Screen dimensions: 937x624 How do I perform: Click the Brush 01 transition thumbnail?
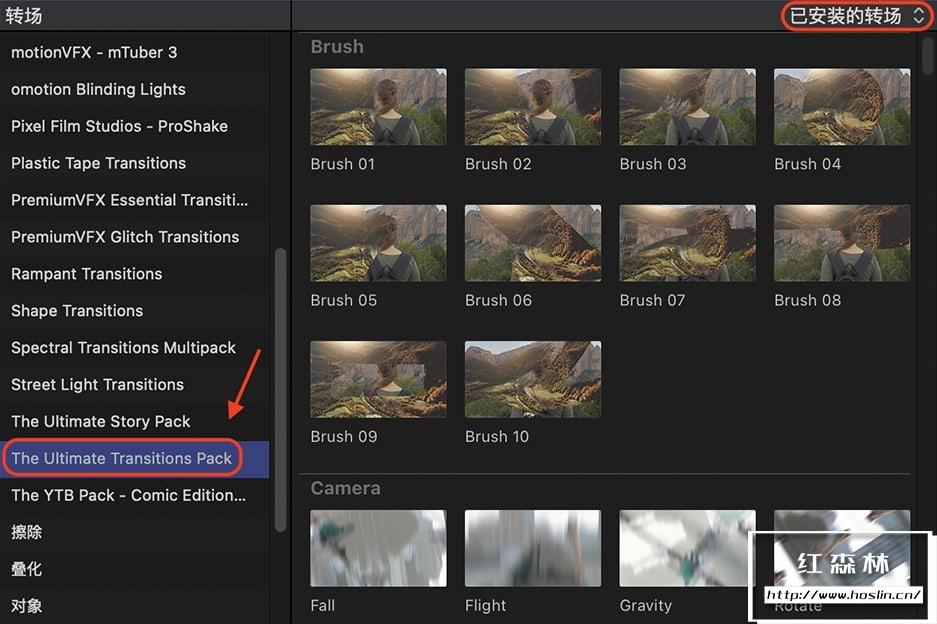coord(378,107)
